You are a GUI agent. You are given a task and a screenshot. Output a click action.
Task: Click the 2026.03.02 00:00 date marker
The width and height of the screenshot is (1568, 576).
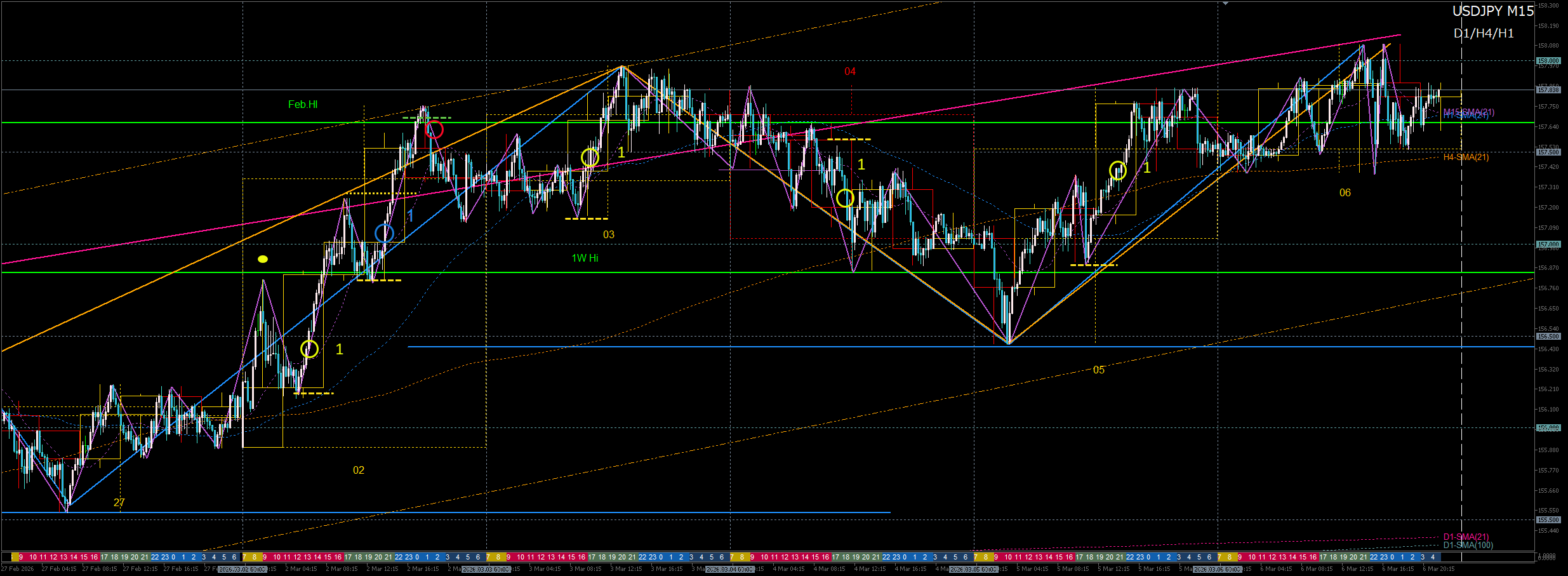pos(243,569)
